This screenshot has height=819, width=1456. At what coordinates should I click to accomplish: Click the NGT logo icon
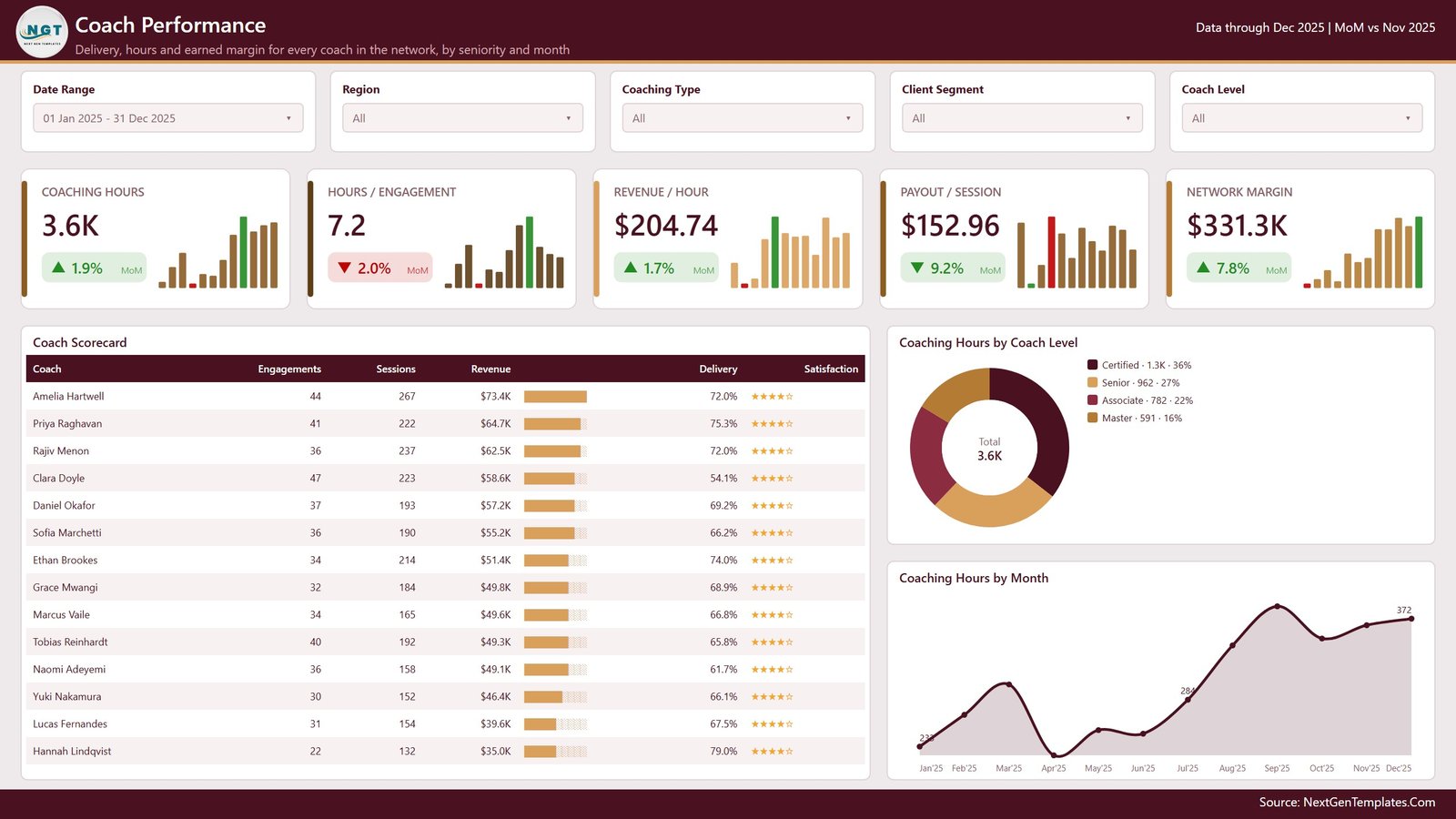point(42,32)
